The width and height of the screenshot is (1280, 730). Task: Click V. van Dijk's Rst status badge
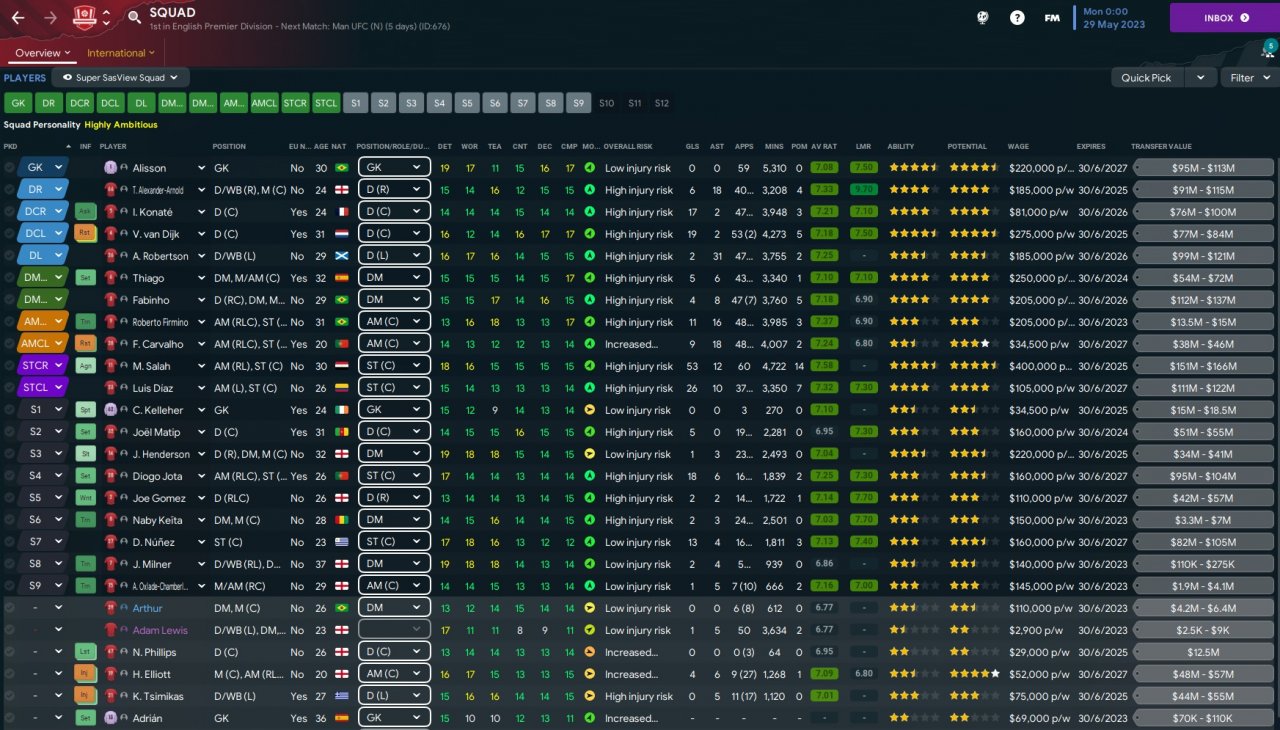coord(86,234)
